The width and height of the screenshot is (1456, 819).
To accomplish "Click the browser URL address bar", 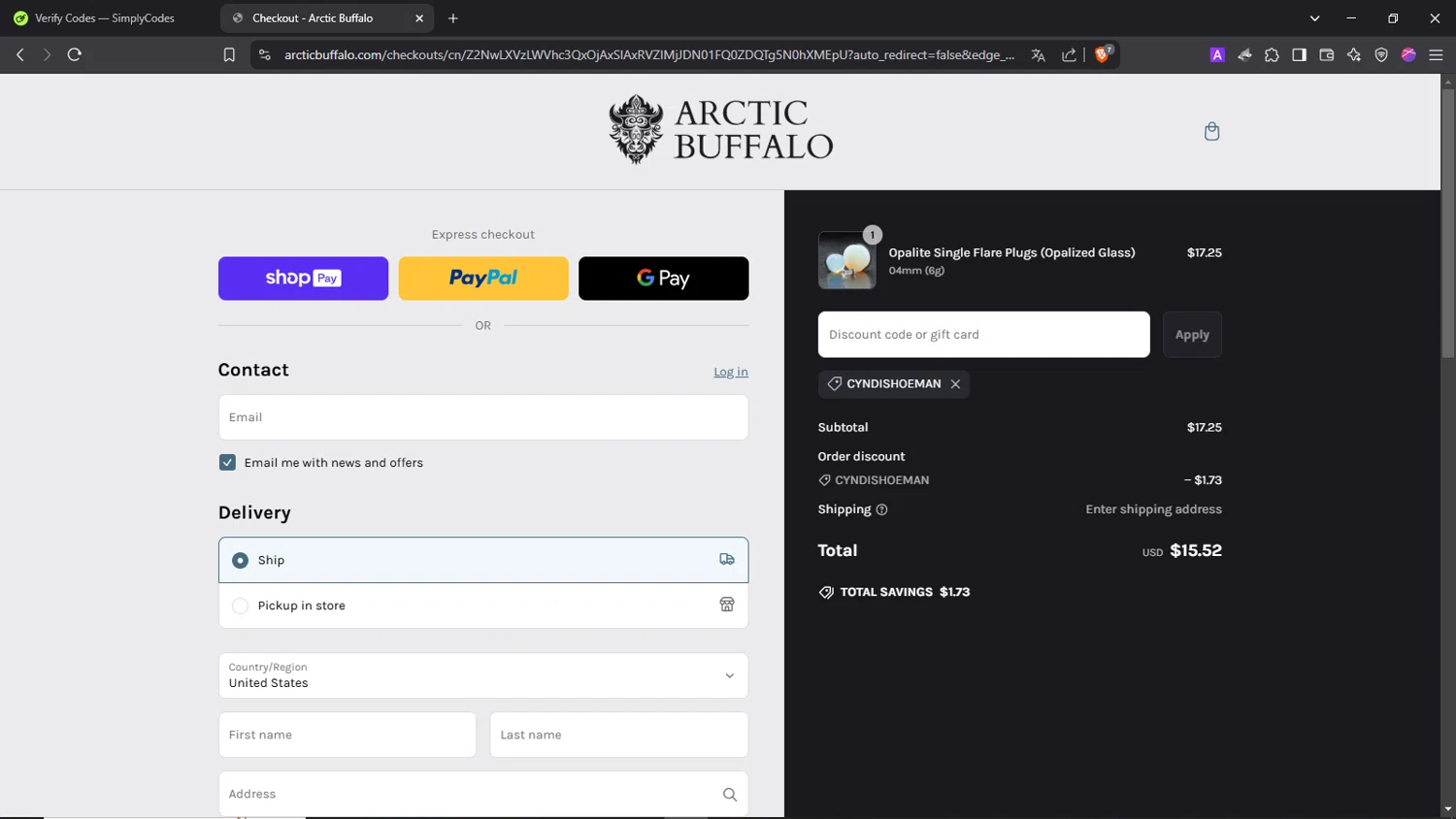I will coord(648,55).
